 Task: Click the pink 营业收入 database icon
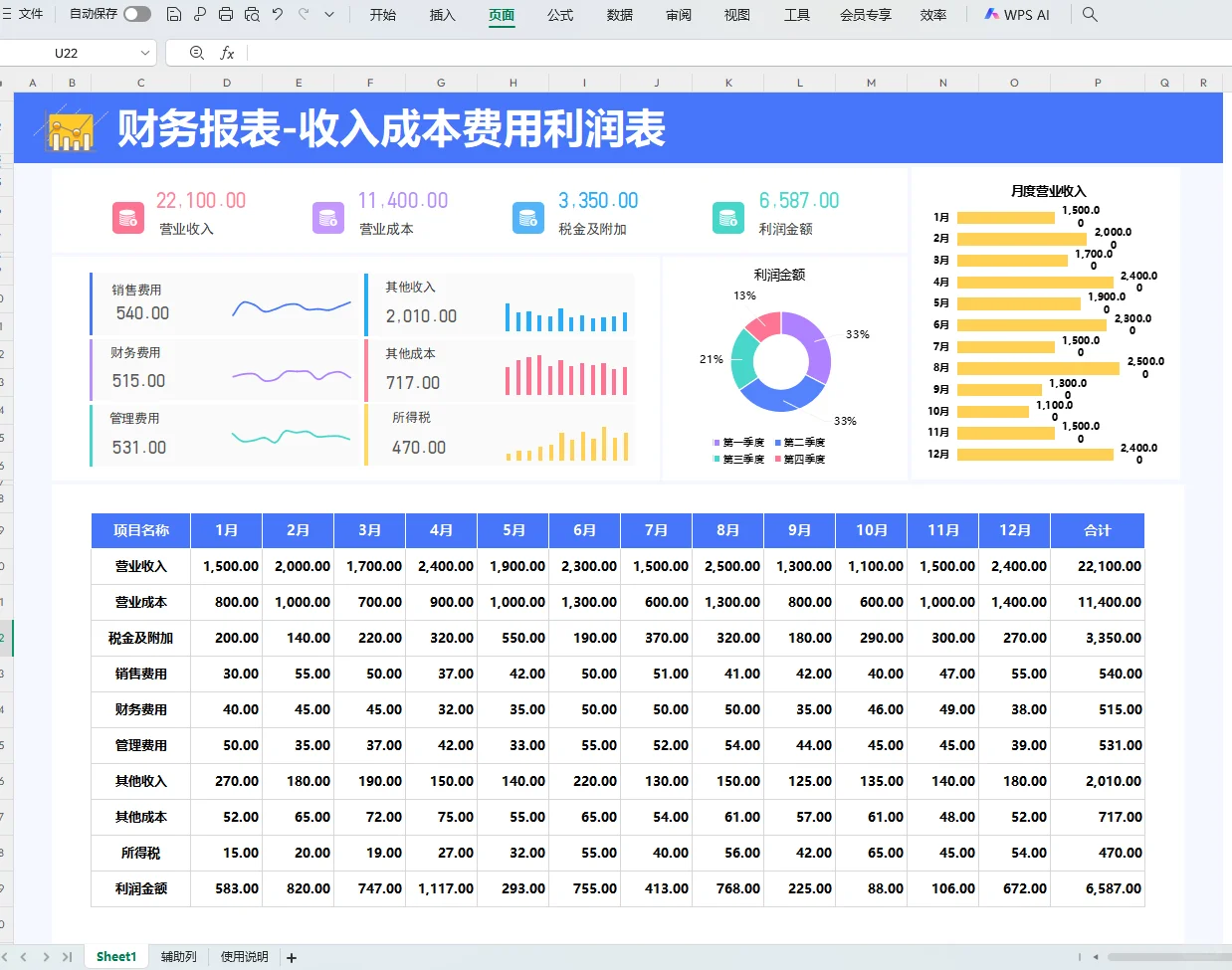click(128, 217)
